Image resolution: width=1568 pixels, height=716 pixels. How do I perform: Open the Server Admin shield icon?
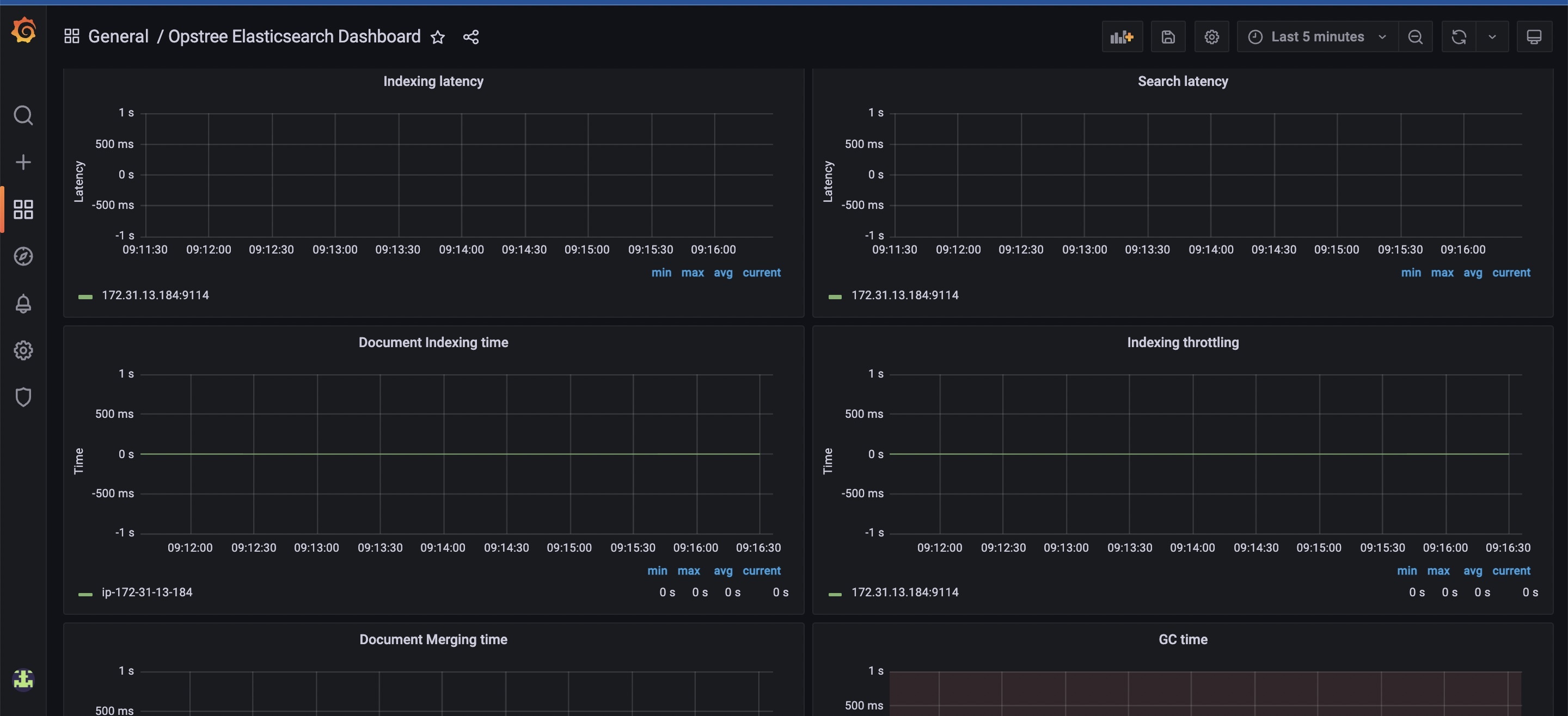click(x=23, y=397)
